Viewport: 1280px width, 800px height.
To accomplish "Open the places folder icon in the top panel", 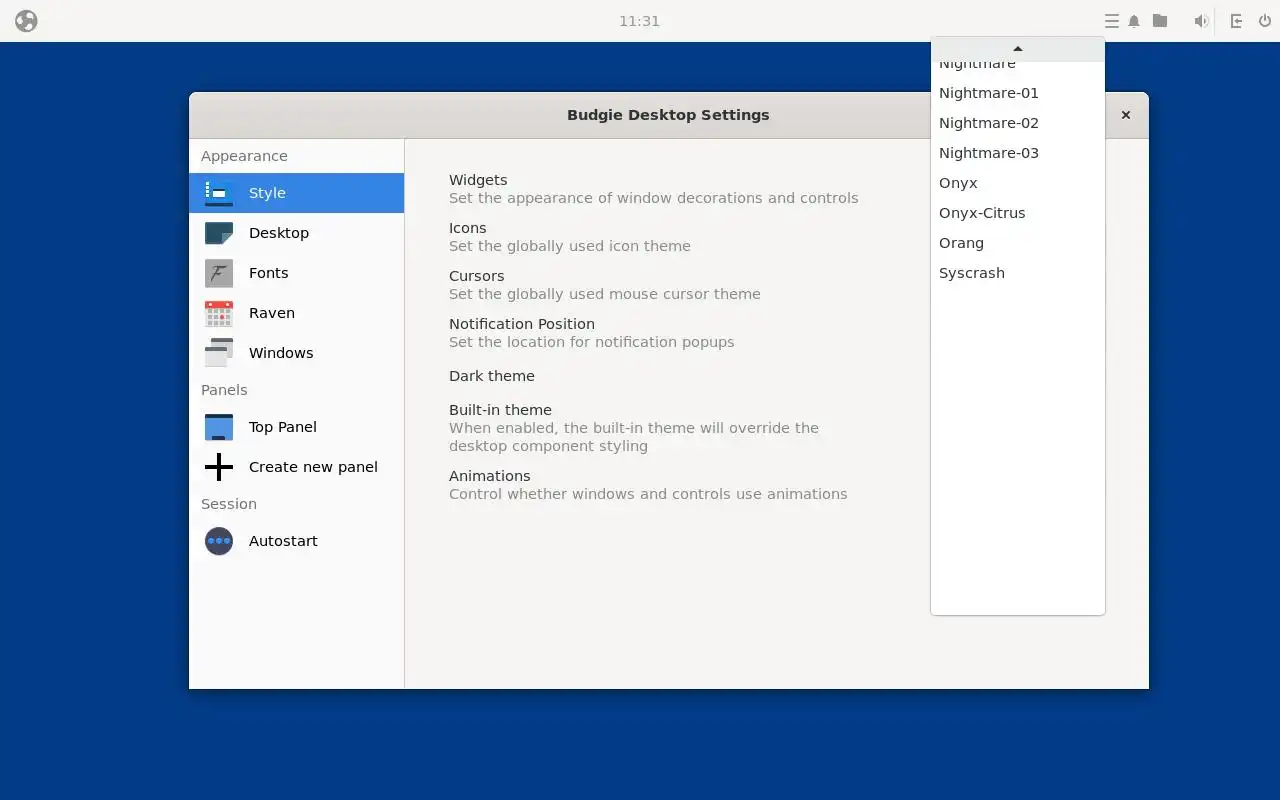I will coord(1160,21).
